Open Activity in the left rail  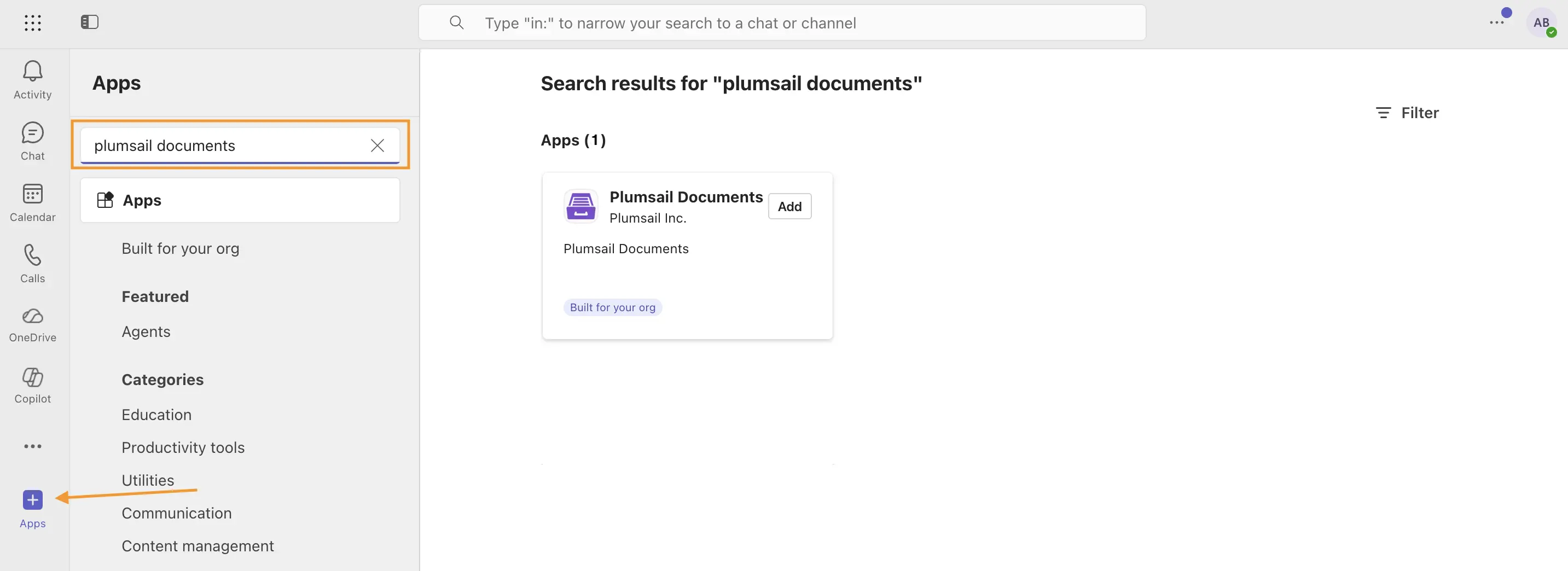(x=33, y=80)
